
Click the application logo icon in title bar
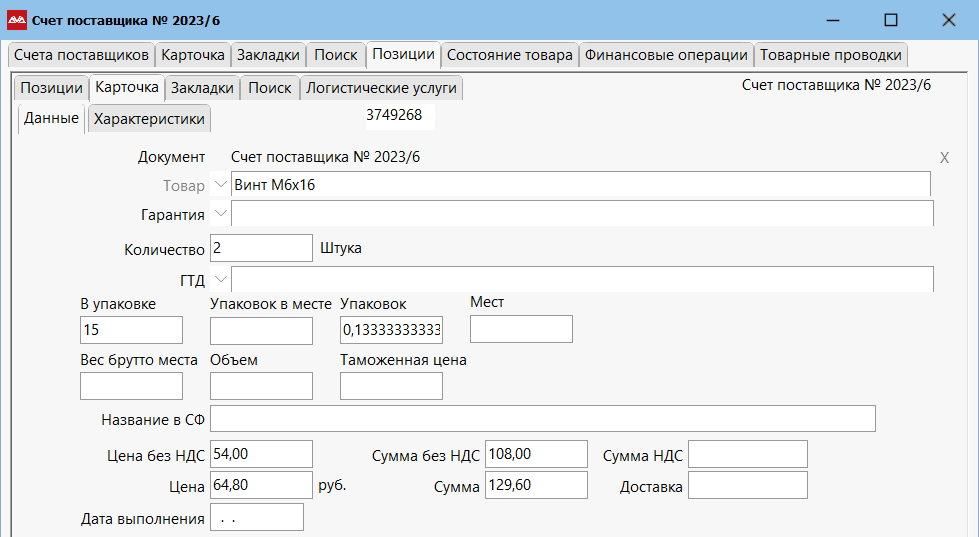pos(17,20)
